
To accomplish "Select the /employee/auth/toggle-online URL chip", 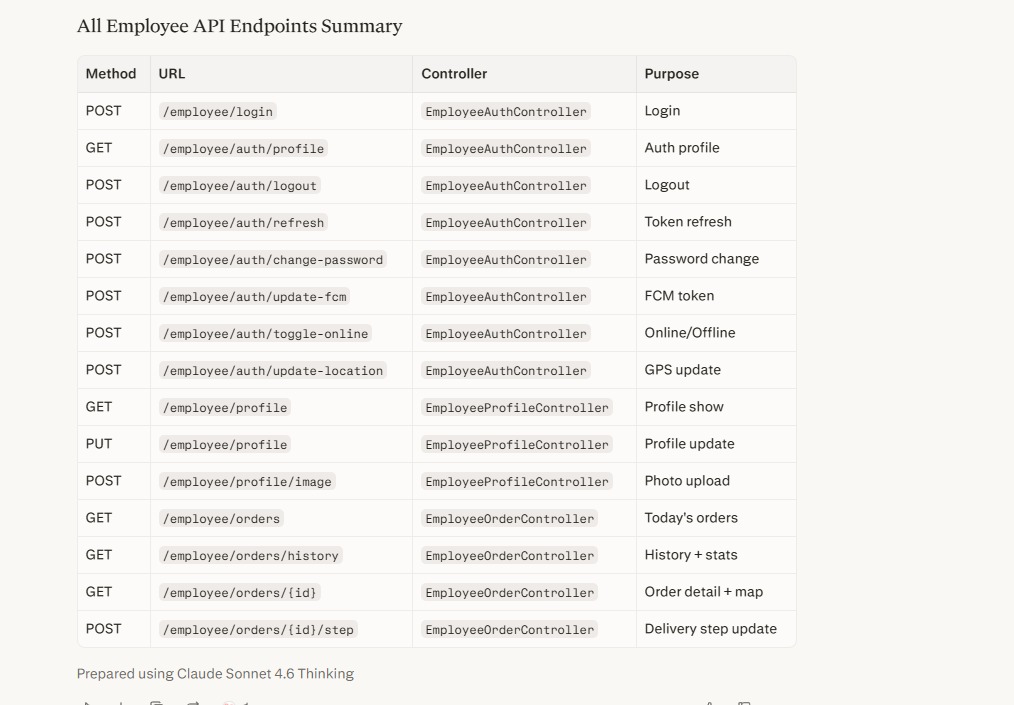I will [x=265, y=333].
